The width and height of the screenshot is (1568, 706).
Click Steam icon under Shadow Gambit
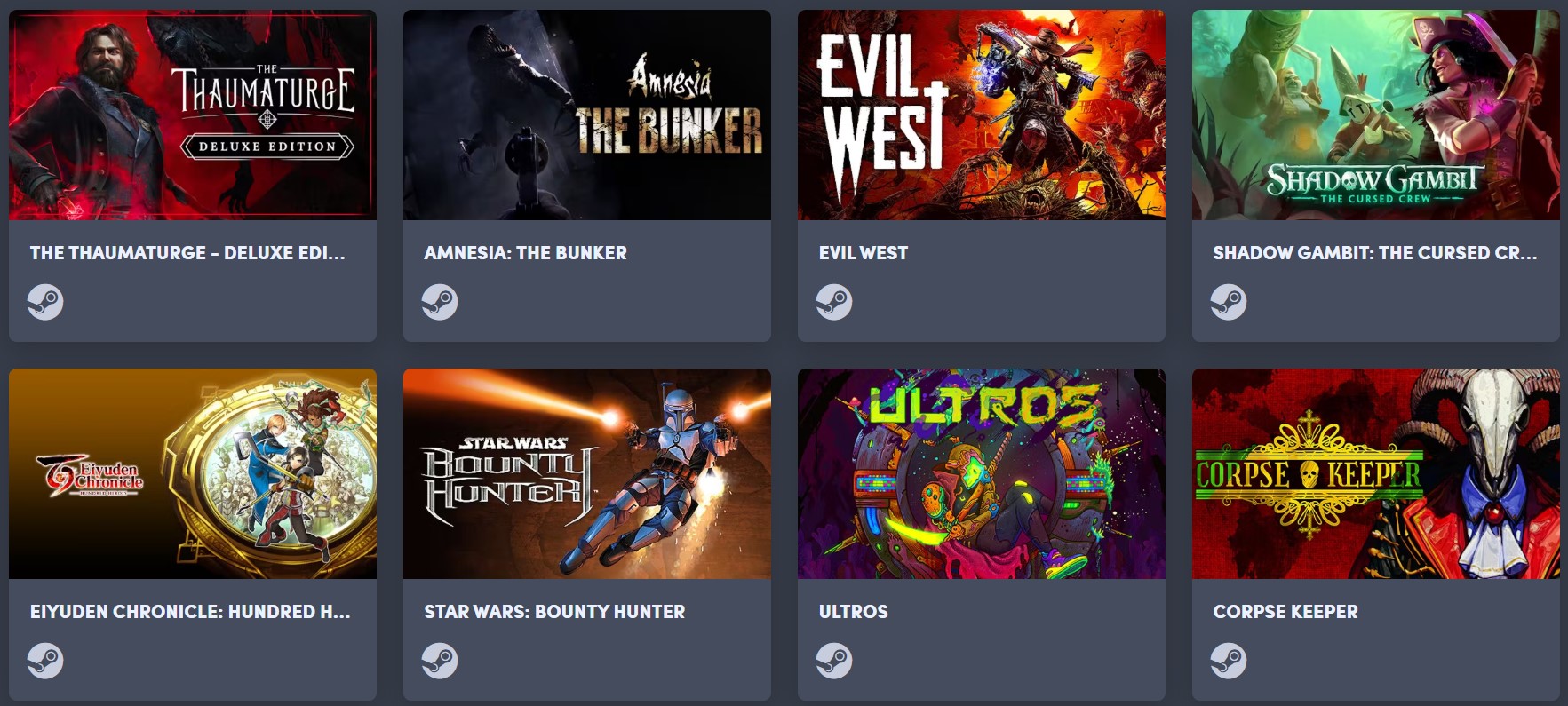pos(1229,302)
